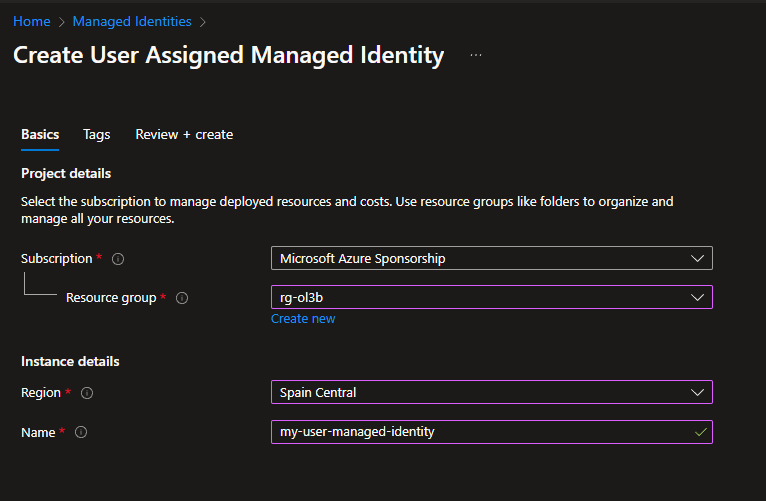Click the Region dropdown chevron arrow

(698, 393)
